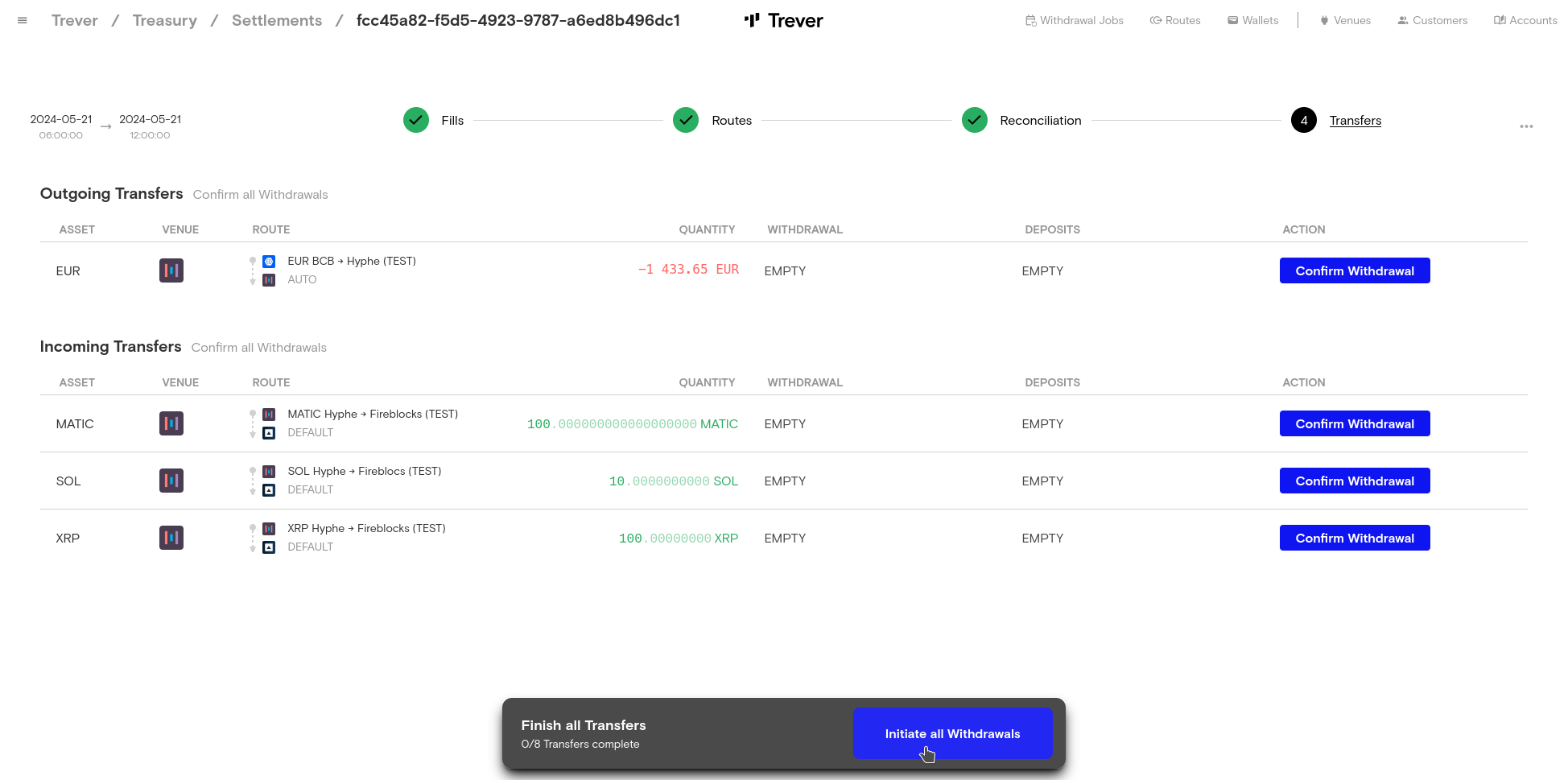The image size is (1568, 780).
Task: Click the Trever logo in header
Action: pos(783,21)
